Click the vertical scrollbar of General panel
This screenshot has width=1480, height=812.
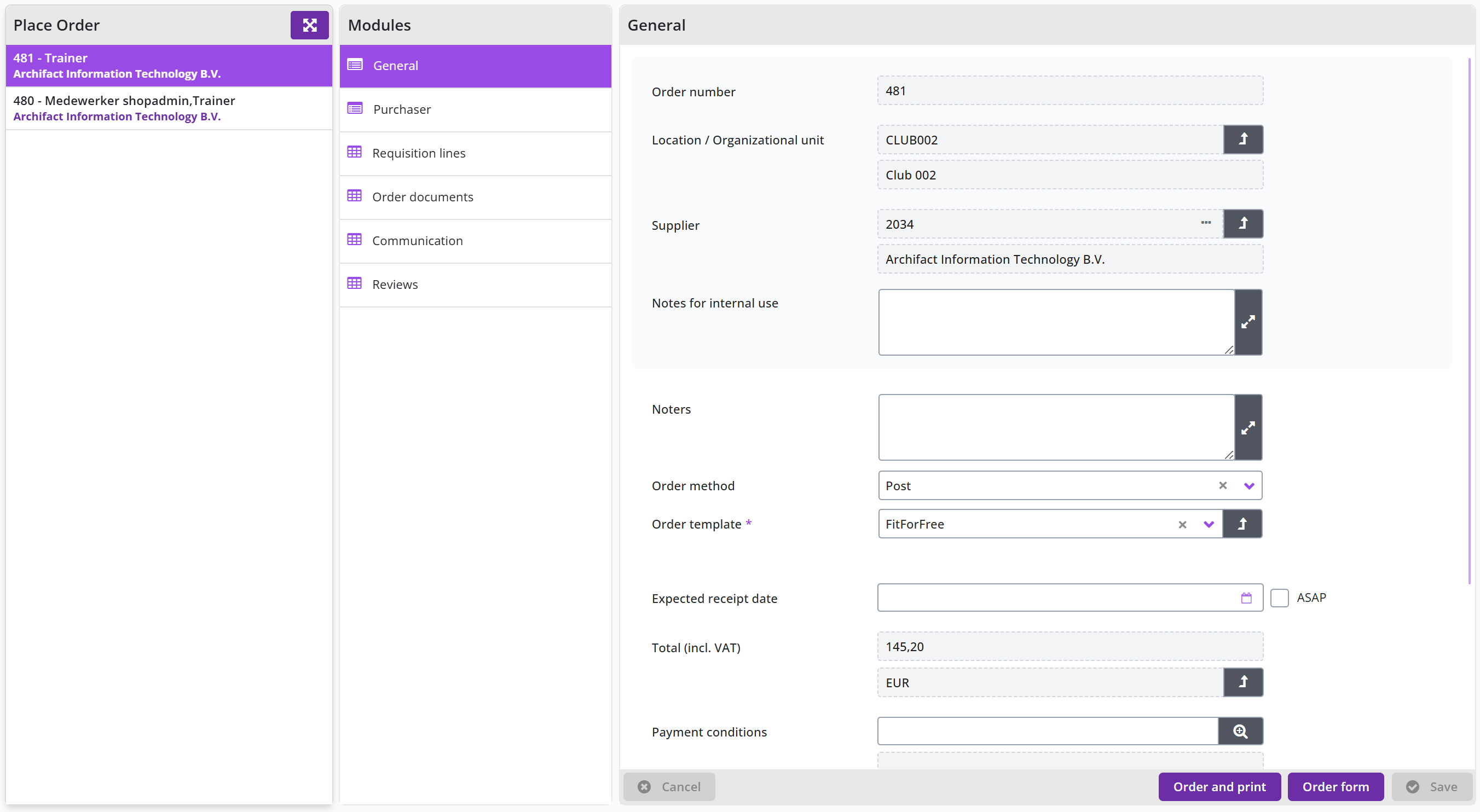(1470, 322)
